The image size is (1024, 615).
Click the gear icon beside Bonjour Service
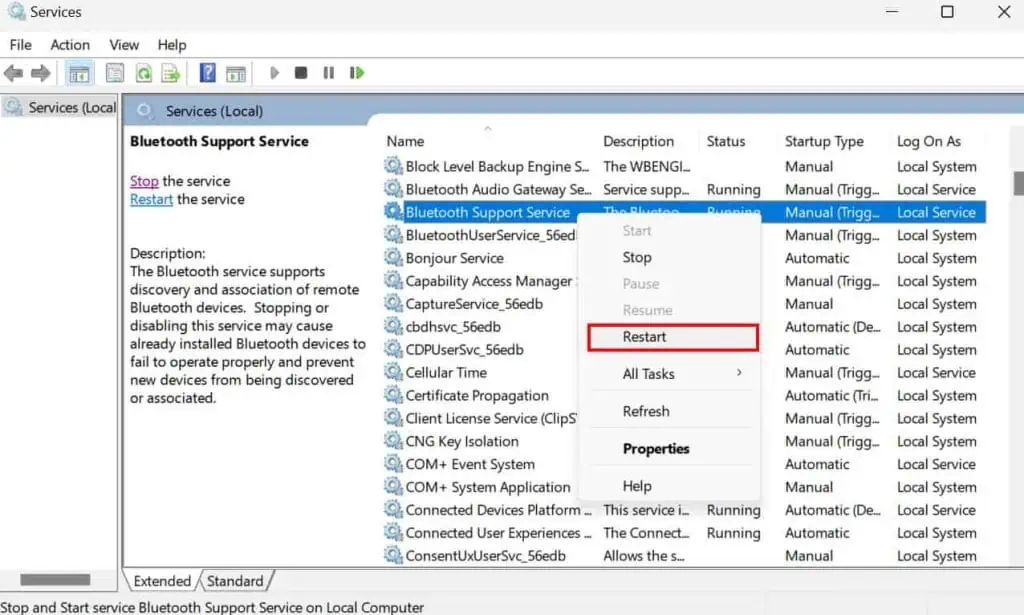392,258
